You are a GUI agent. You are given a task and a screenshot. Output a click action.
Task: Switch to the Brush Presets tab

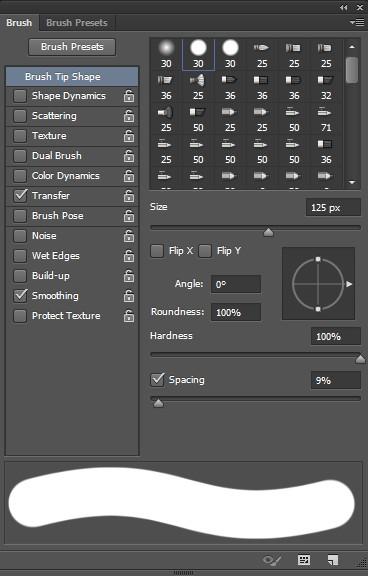tap(77, 23)
